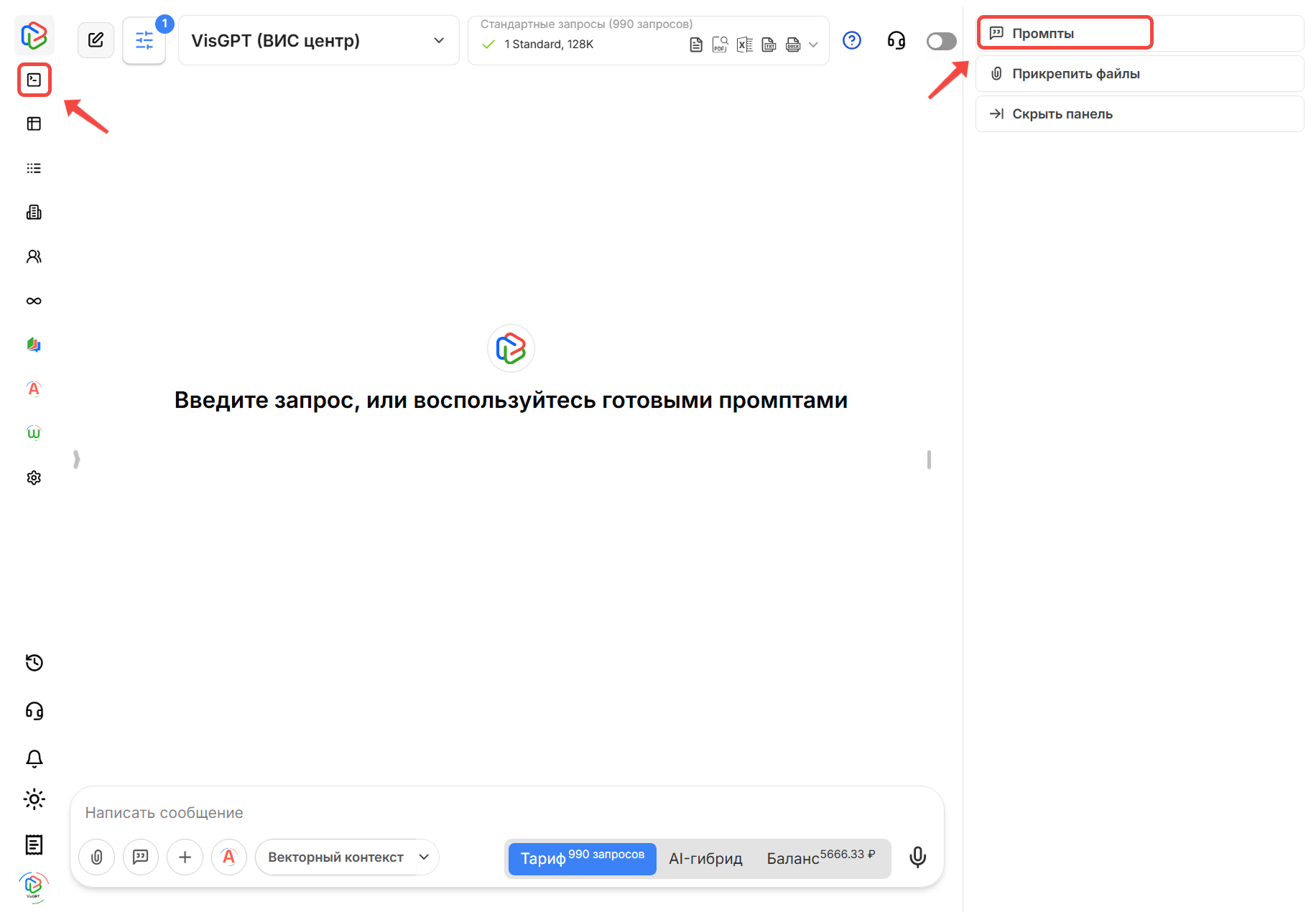Toggle the switch next to headset icon
Viewport: 1316px width, 912px height.
(x=941, y=41)
